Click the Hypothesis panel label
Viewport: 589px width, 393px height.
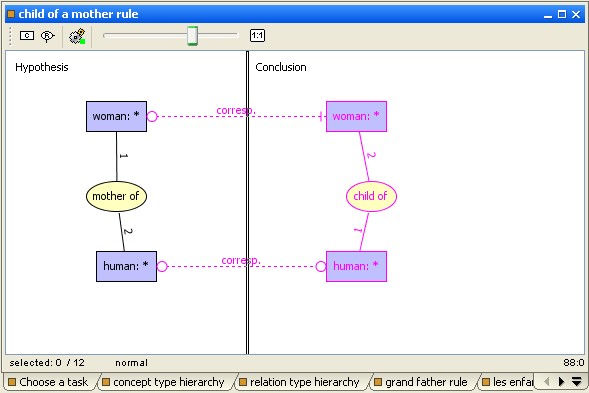tap(42, 67)
